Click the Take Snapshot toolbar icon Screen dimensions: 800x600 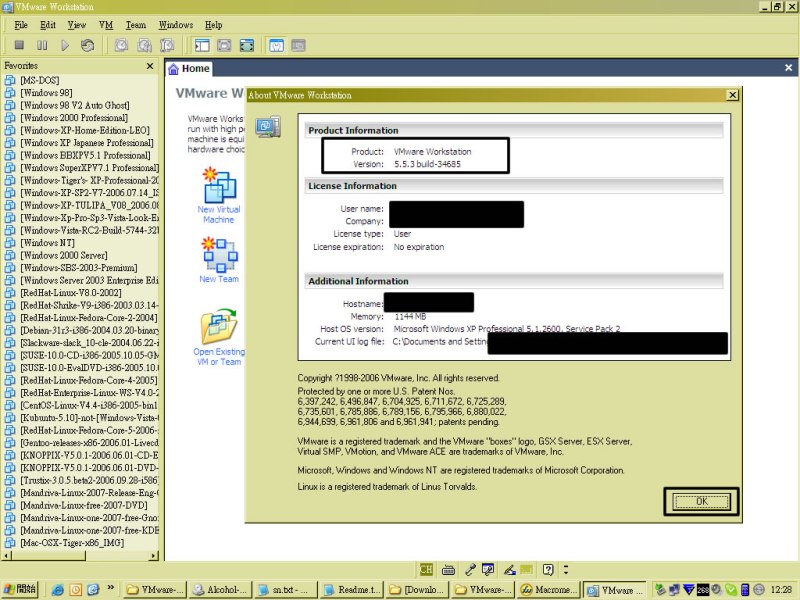point(121,45)
